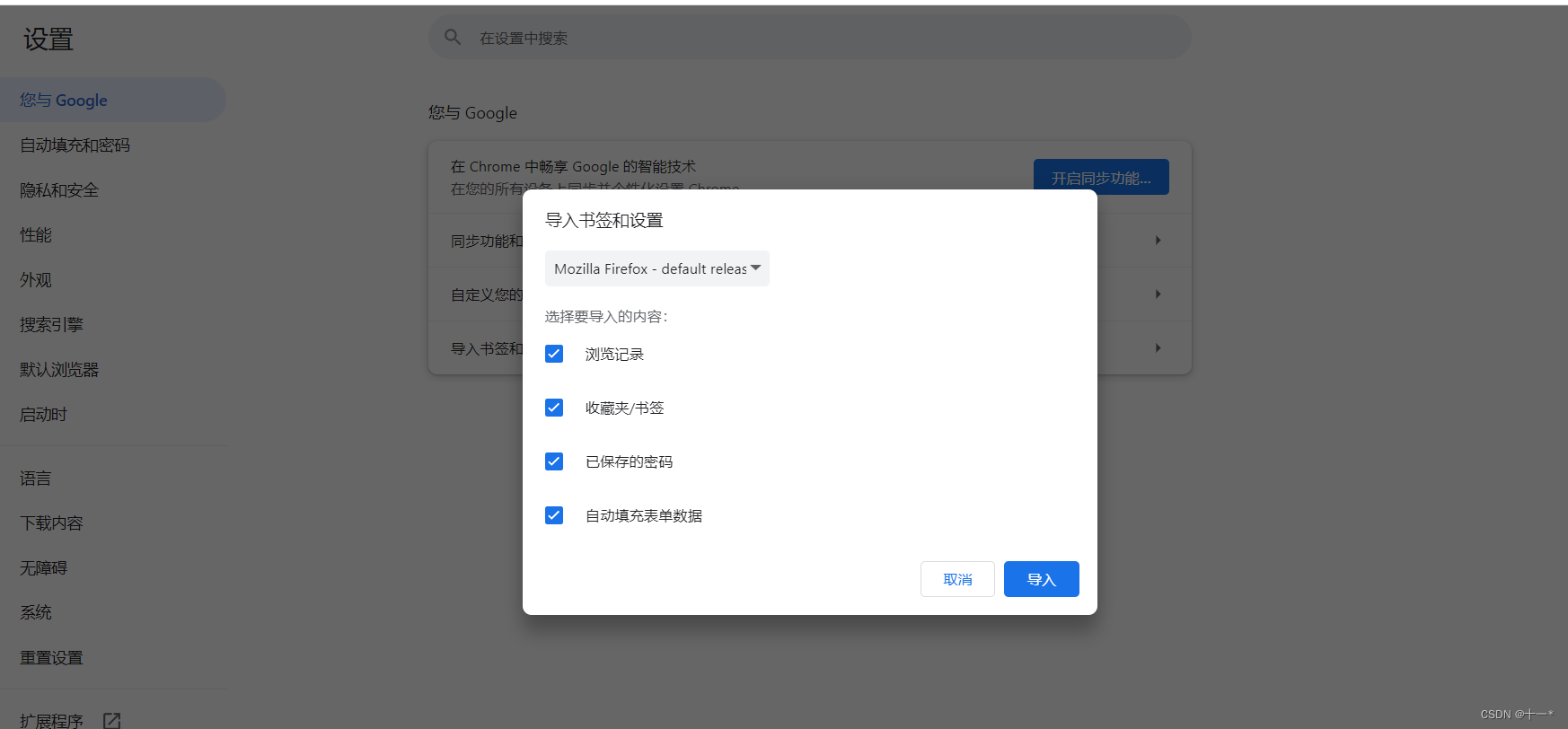Click the 浏览记录 label text

pyautogui.click(x=614, y=354)
